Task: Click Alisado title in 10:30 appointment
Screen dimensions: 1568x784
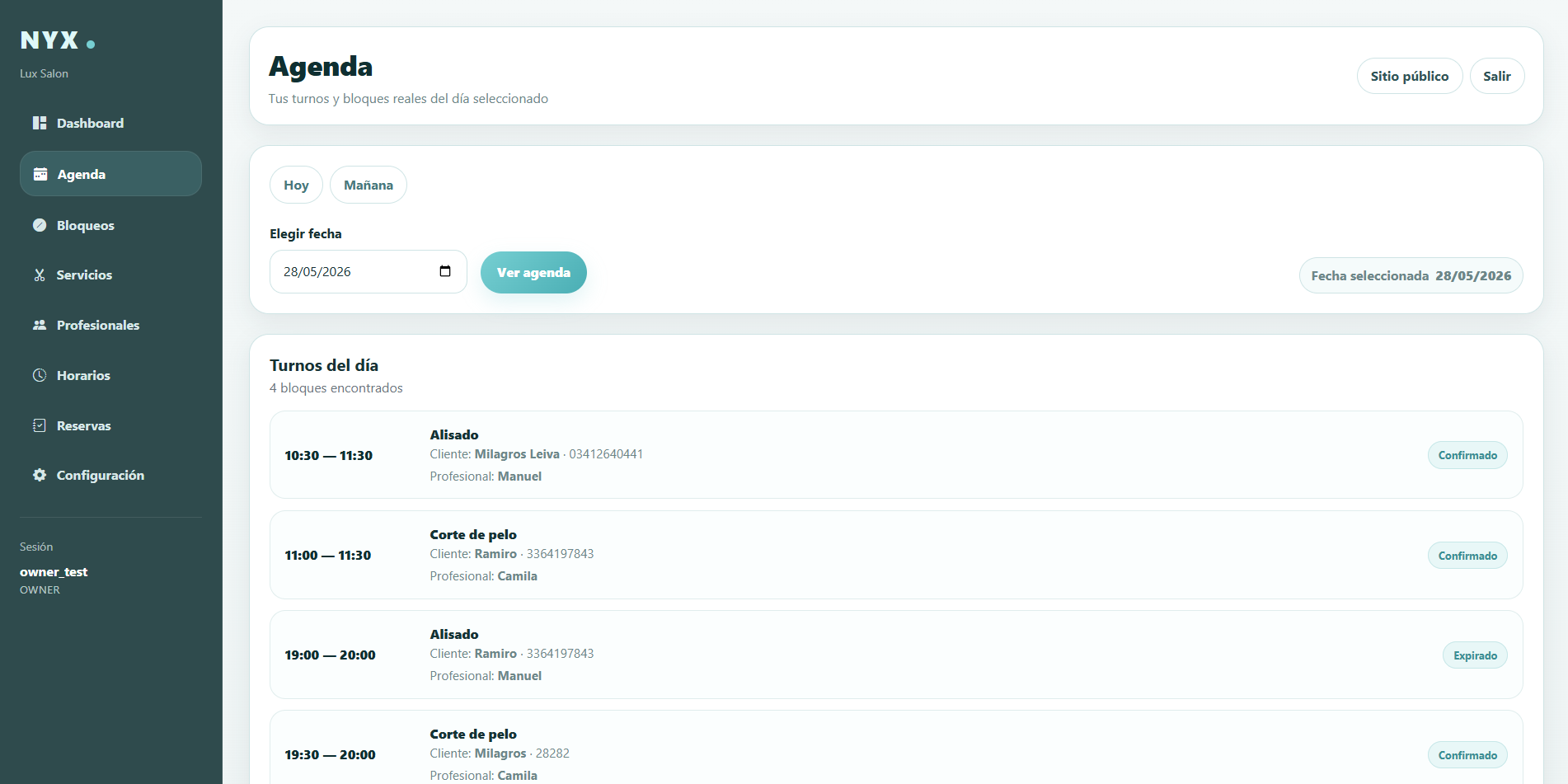Action: (x=454, y=434)
